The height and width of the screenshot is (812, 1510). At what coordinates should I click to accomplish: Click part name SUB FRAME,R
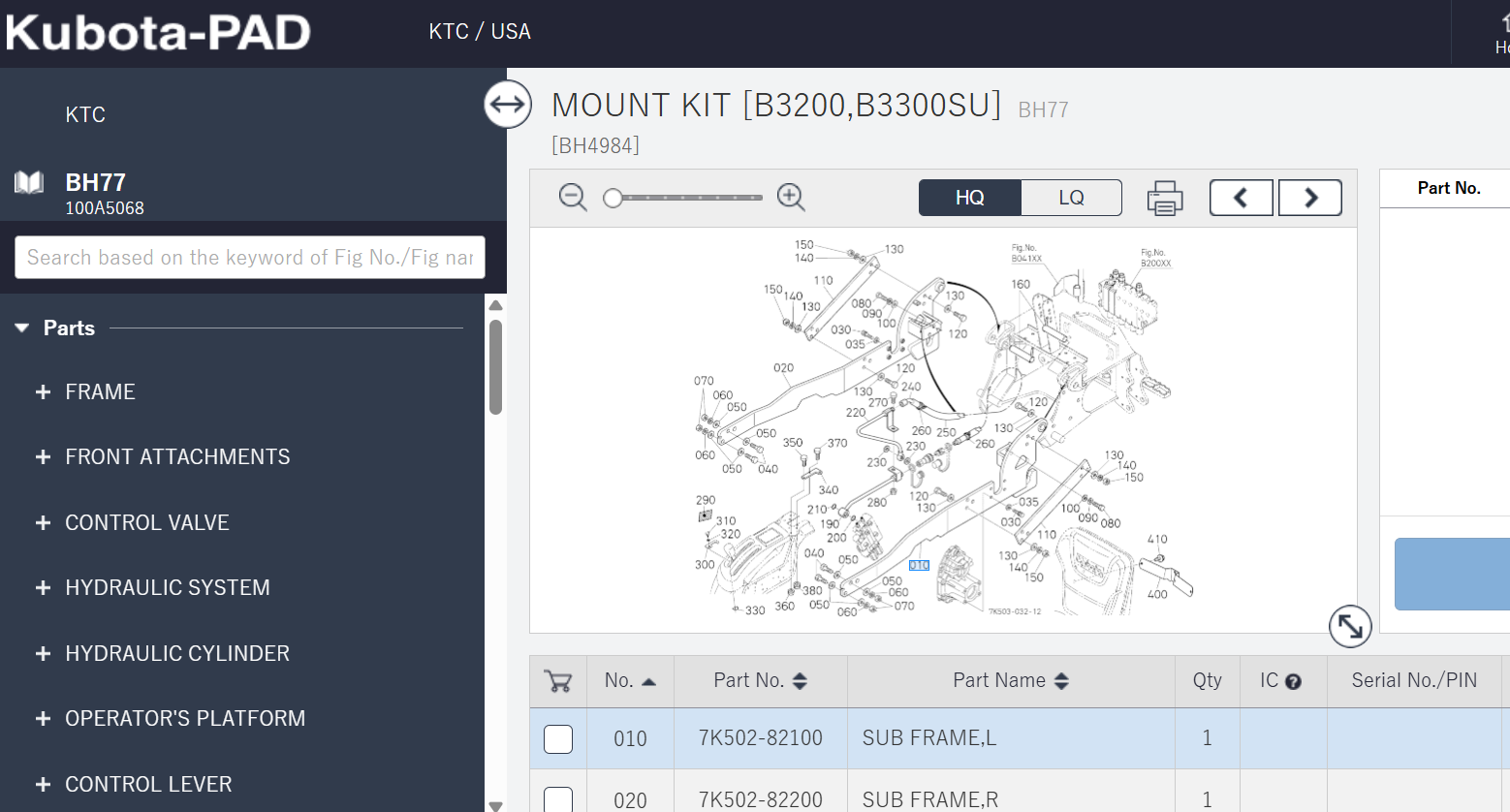930,800
